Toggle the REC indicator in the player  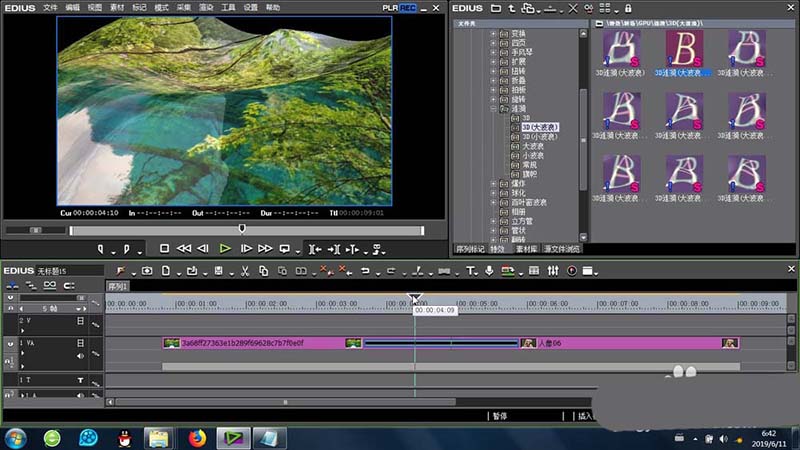click(408, 8)
